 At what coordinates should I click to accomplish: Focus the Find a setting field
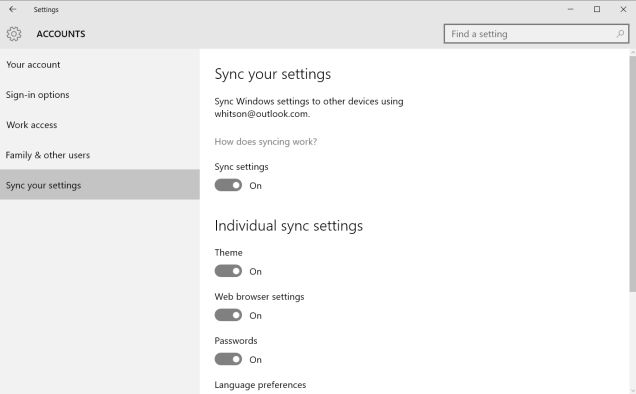[x=536, y=34]
